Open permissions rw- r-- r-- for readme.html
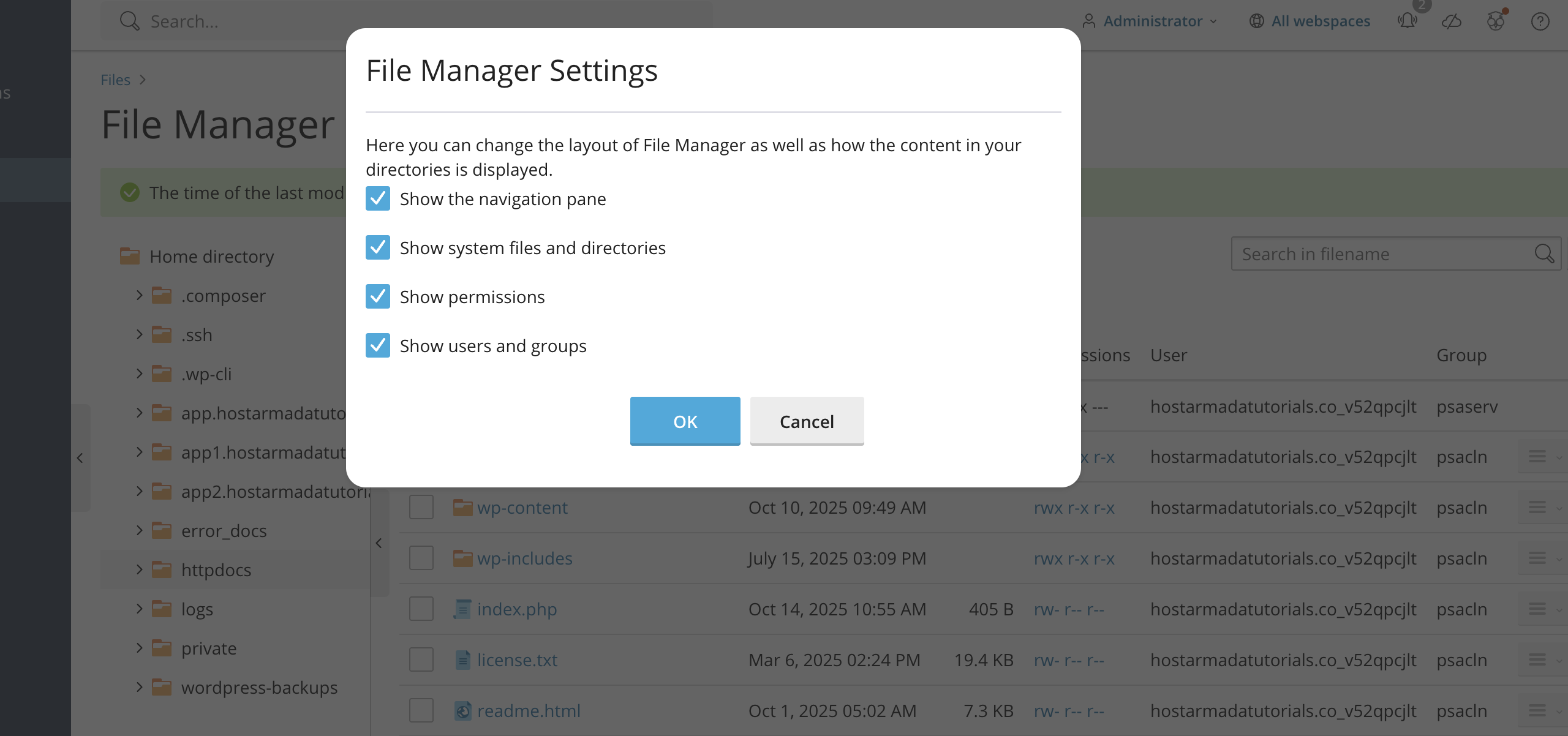 click(x=1069, y=710)
